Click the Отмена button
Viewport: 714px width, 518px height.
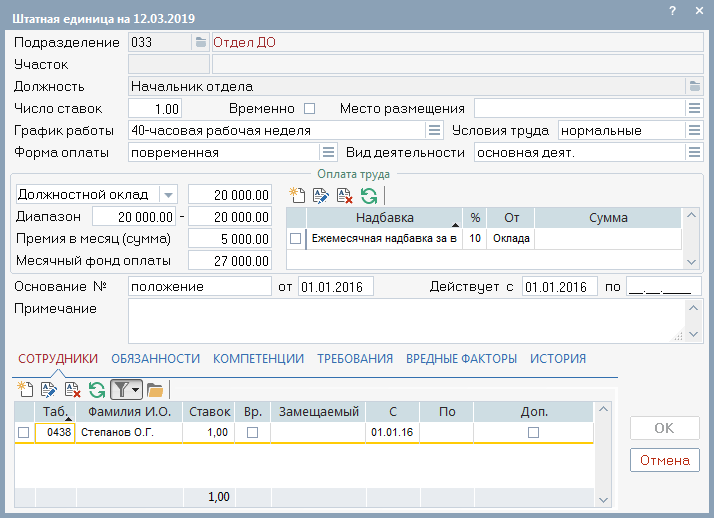click(x=664, y=460)
